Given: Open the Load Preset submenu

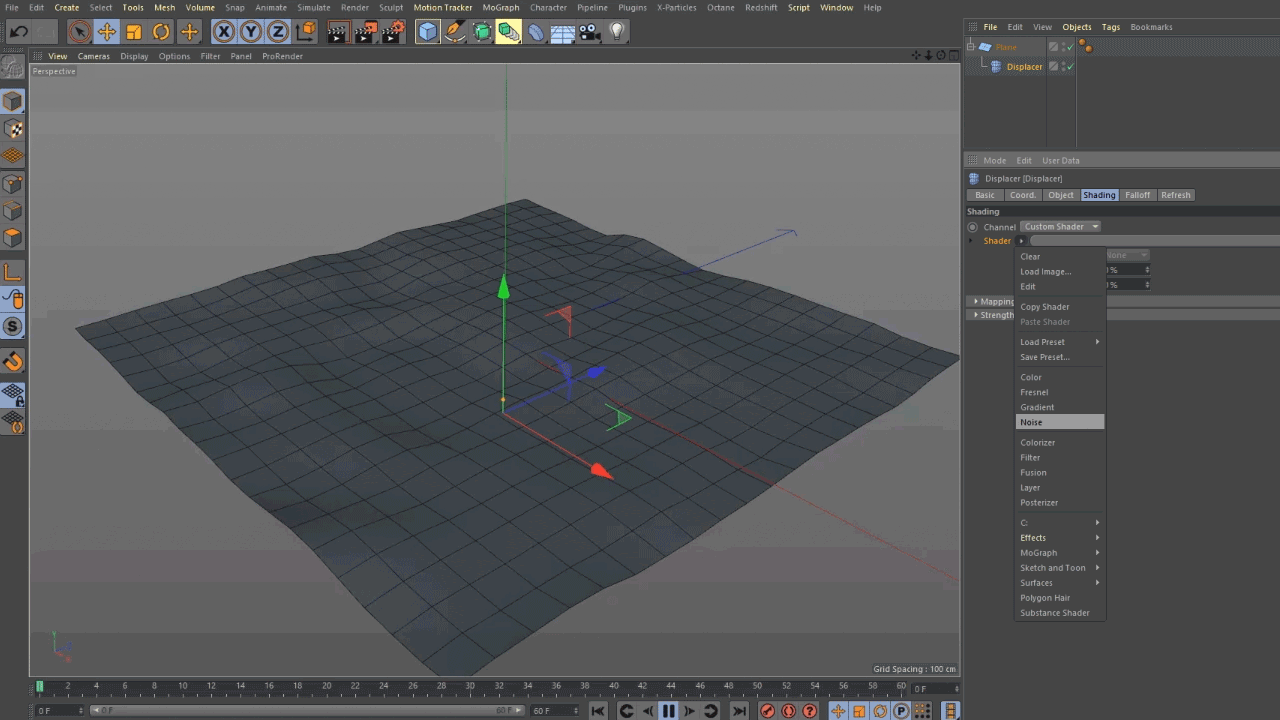Looking at the screenshot, I should pyautogui.click(x=1060, y=342).
